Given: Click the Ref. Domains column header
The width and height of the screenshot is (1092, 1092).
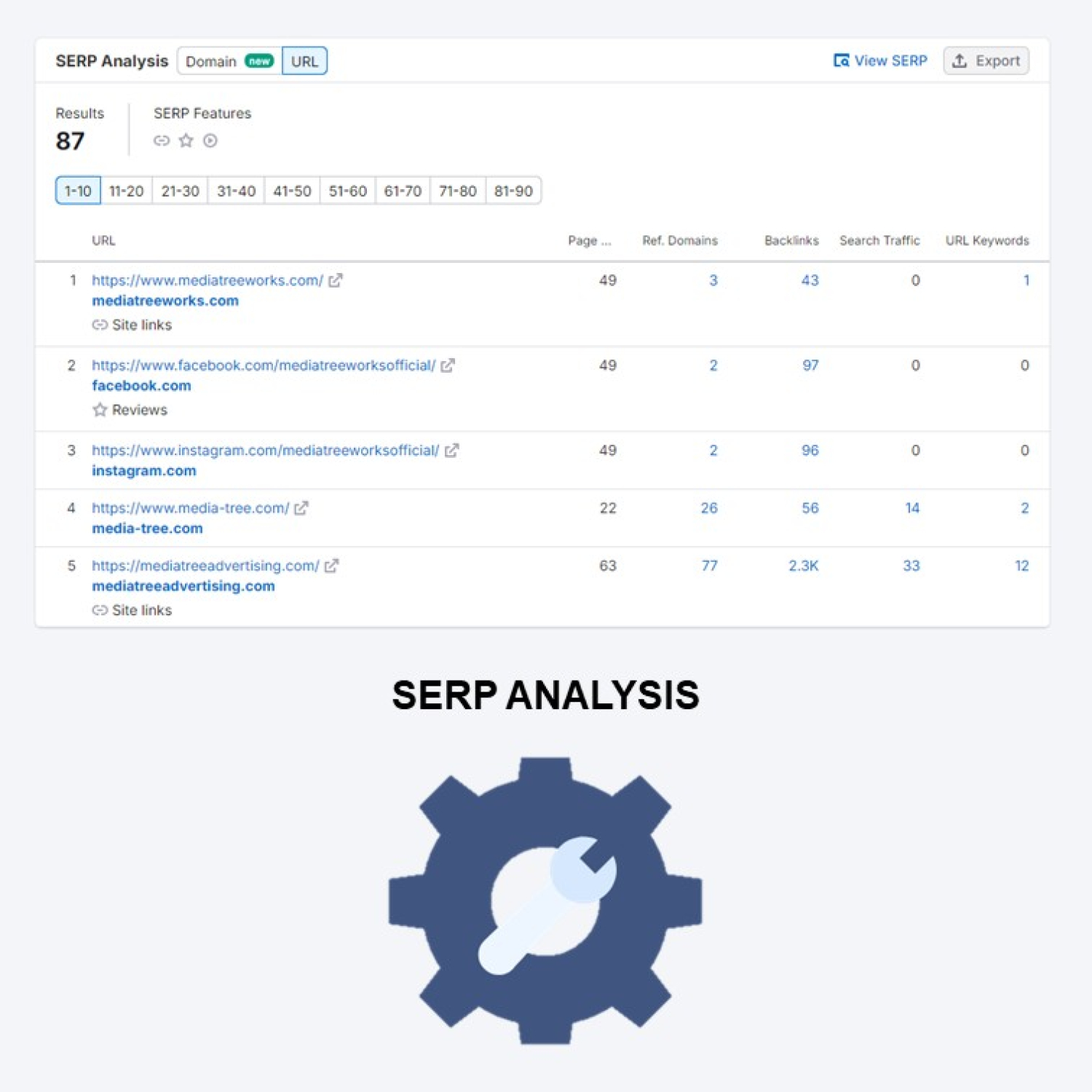Looking at the screenshot, I should pos(679,240).
